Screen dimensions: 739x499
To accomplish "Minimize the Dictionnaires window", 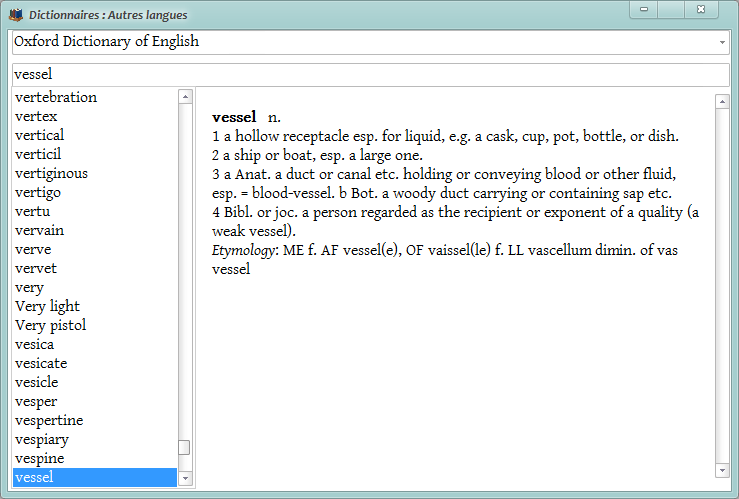I will [644, 9].
